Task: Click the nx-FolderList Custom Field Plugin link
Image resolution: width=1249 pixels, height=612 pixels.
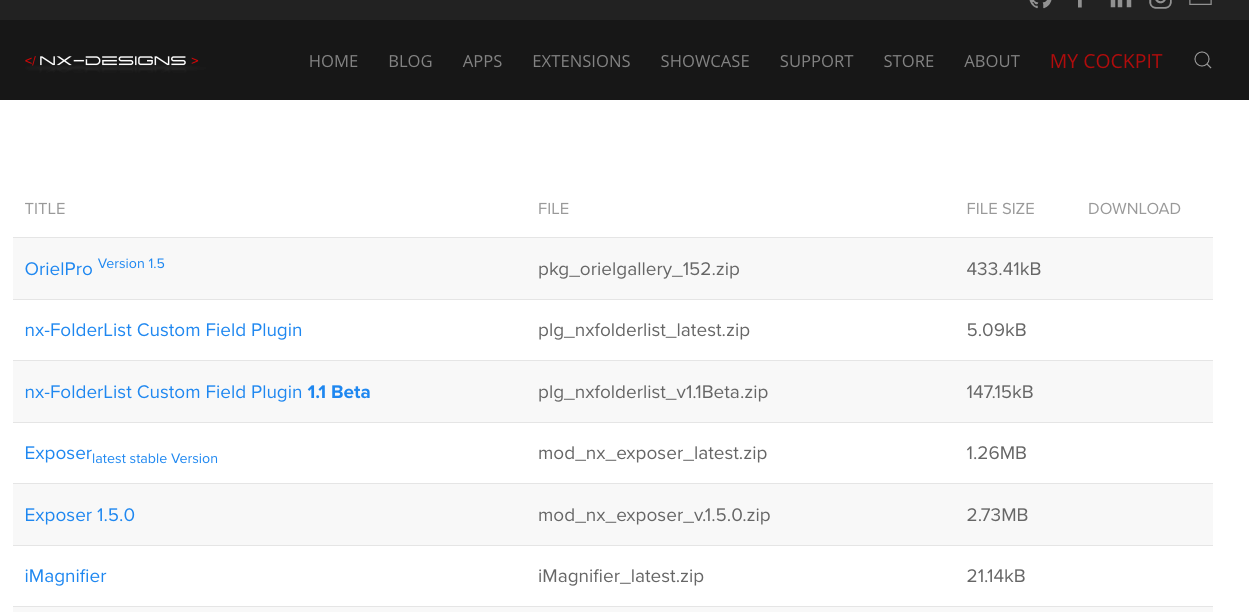Action: coord(163,330)
